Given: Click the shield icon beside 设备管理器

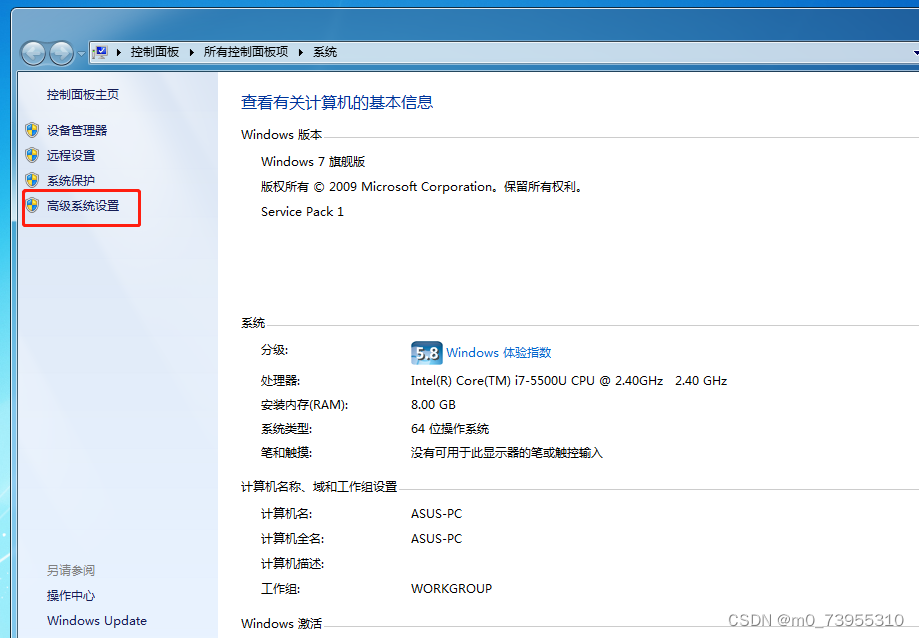Looking at the screenshot, I should (x=32, y=130).
